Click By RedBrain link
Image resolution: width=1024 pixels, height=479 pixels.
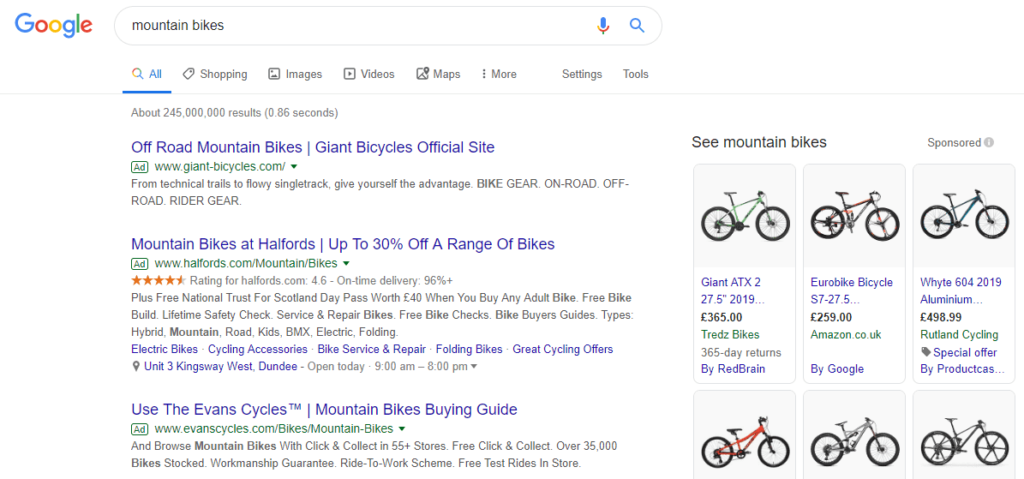click(733, 369)
